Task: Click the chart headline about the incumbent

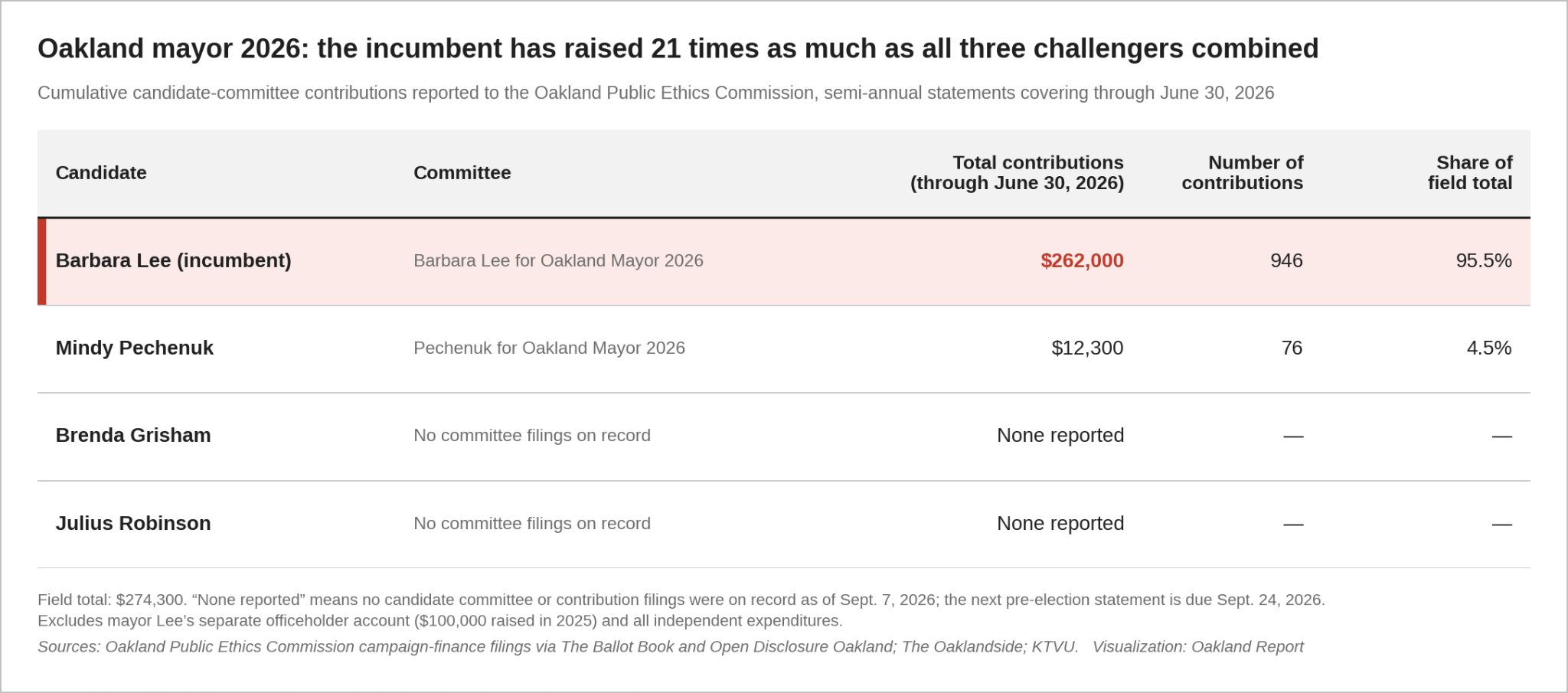Action: point(678,49)
